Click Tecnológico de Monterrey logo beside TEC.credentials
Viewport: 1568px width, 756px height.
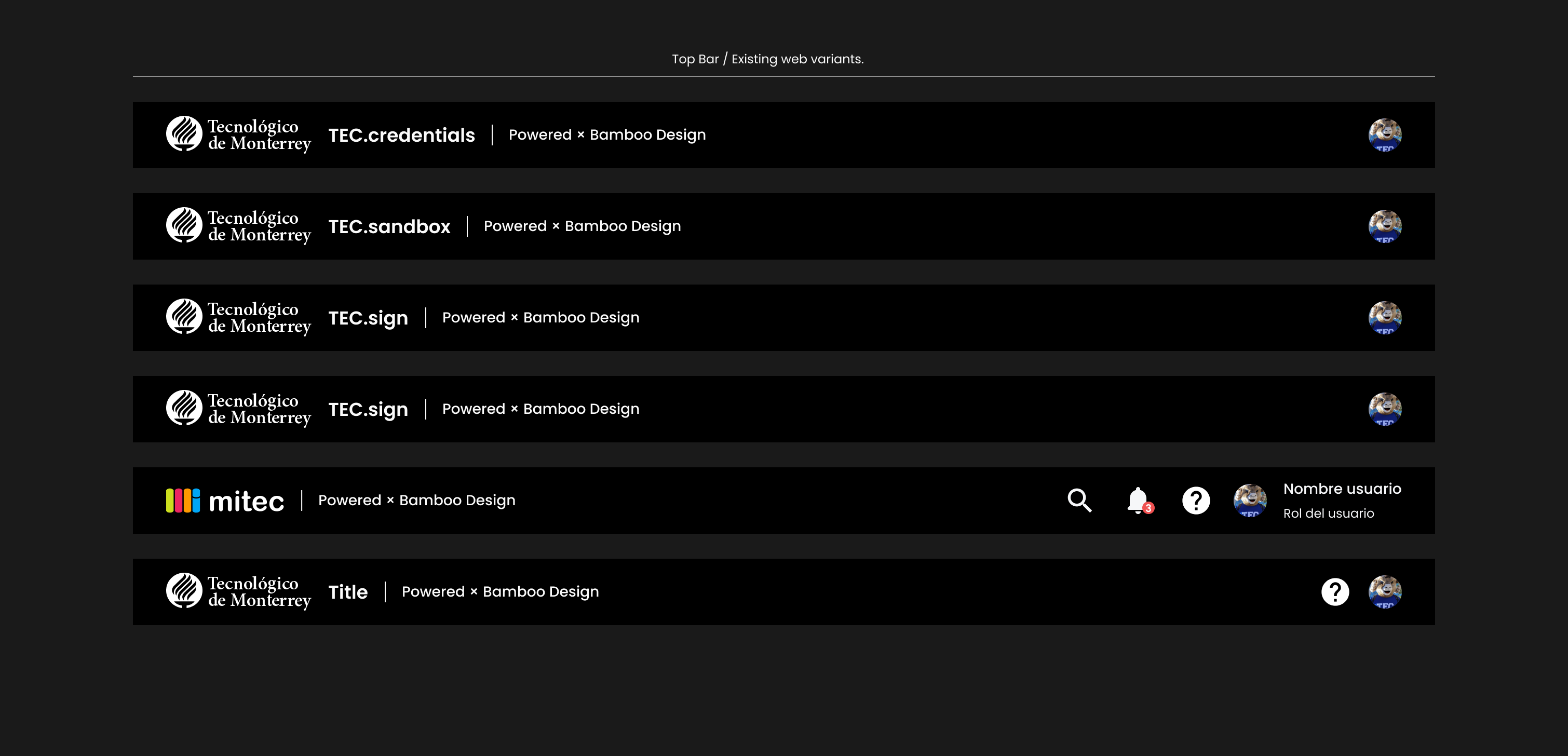pyautogui.click(x=238, y=134)
